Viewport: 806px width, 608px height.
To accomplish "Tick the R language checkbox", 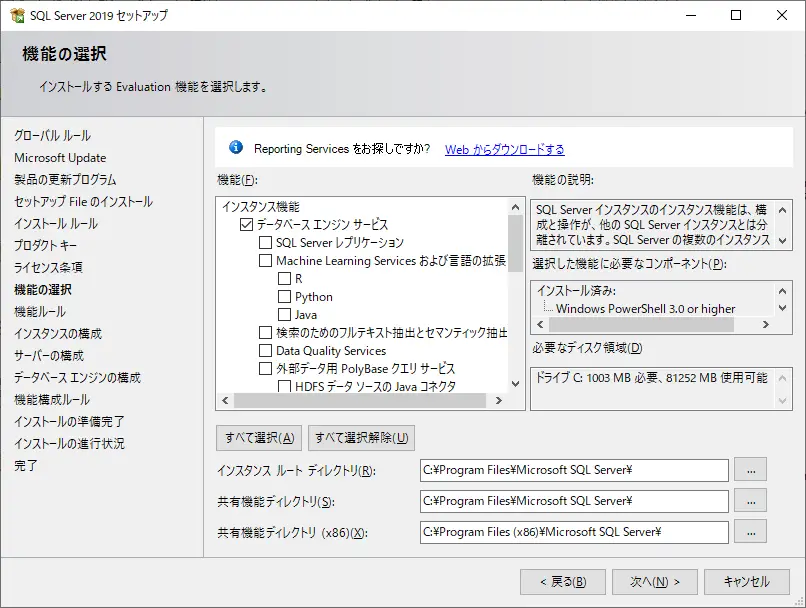I will pyautogui.click(x=284, y=279).
